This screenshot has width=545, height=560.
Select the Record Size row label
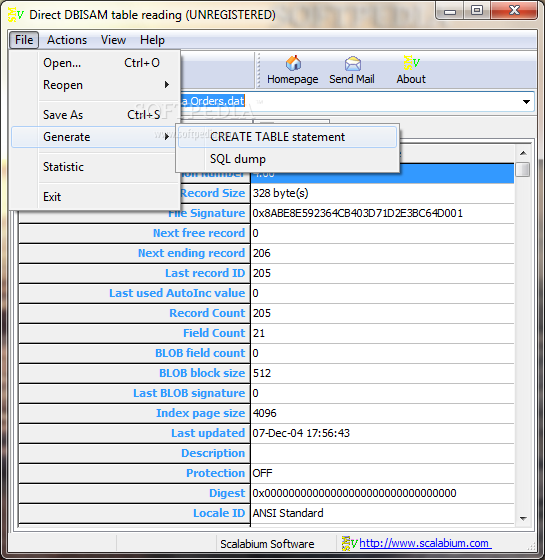(212, 193)
